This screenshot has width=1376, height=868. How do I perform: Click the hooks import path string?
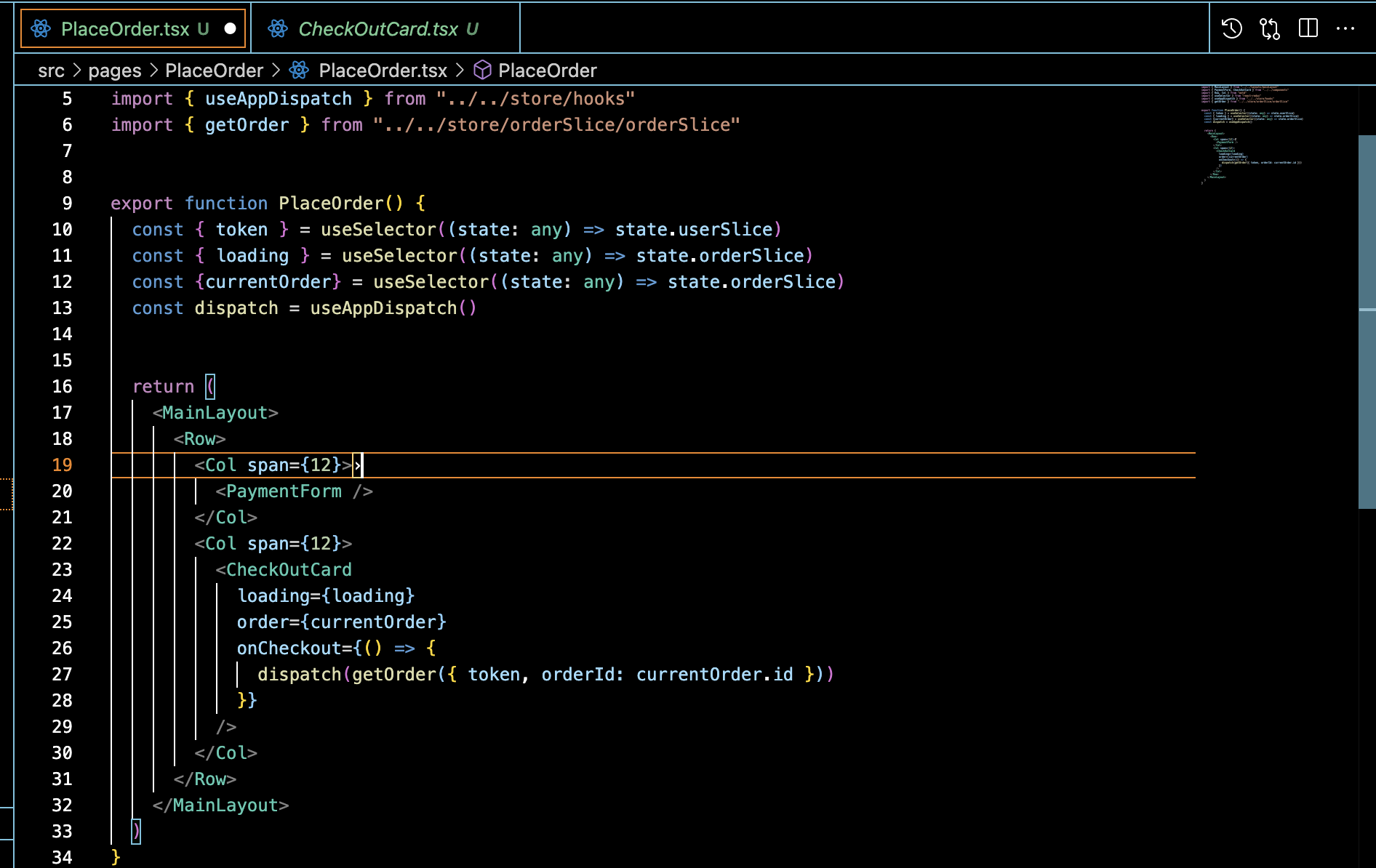[x=535, y=99]
